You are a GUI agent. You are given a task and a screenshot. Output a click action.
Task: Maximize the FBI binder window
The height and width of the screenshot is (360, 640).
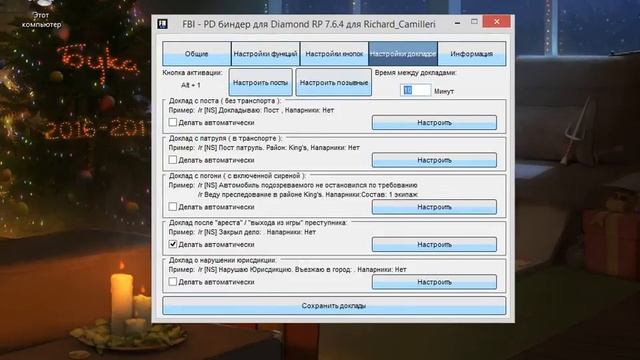[x=474, y=22]
